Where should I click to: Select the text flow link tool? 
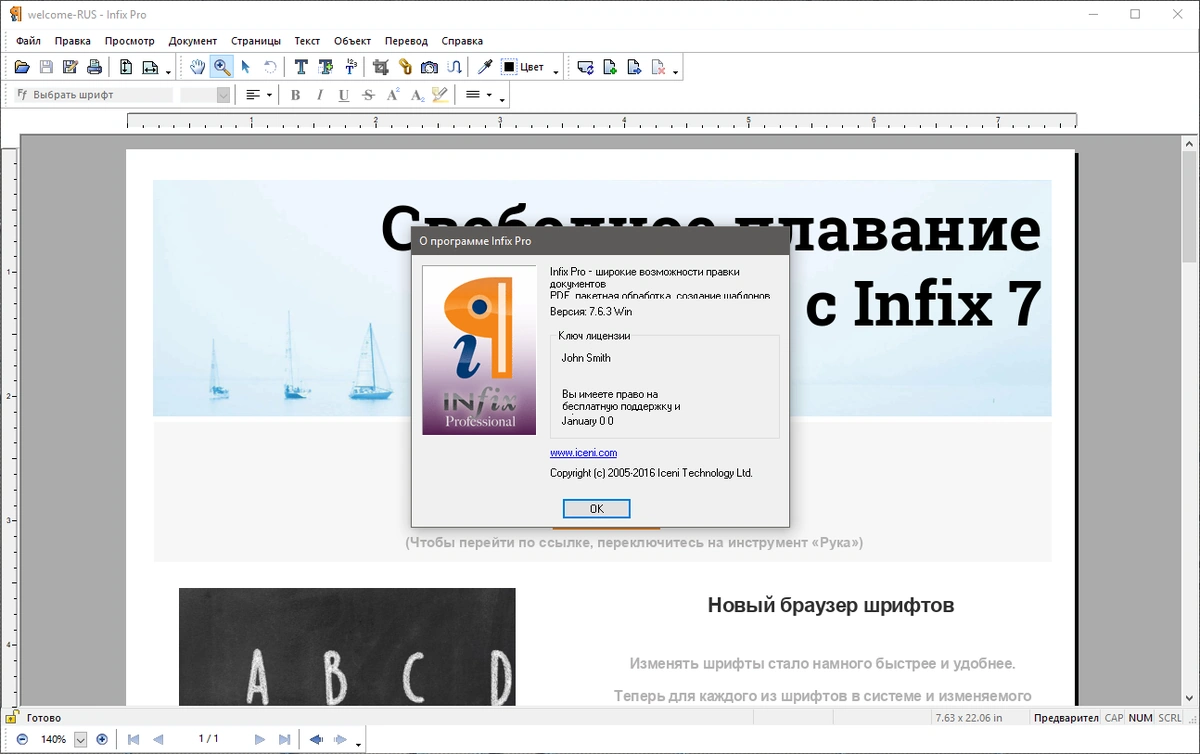454,67
